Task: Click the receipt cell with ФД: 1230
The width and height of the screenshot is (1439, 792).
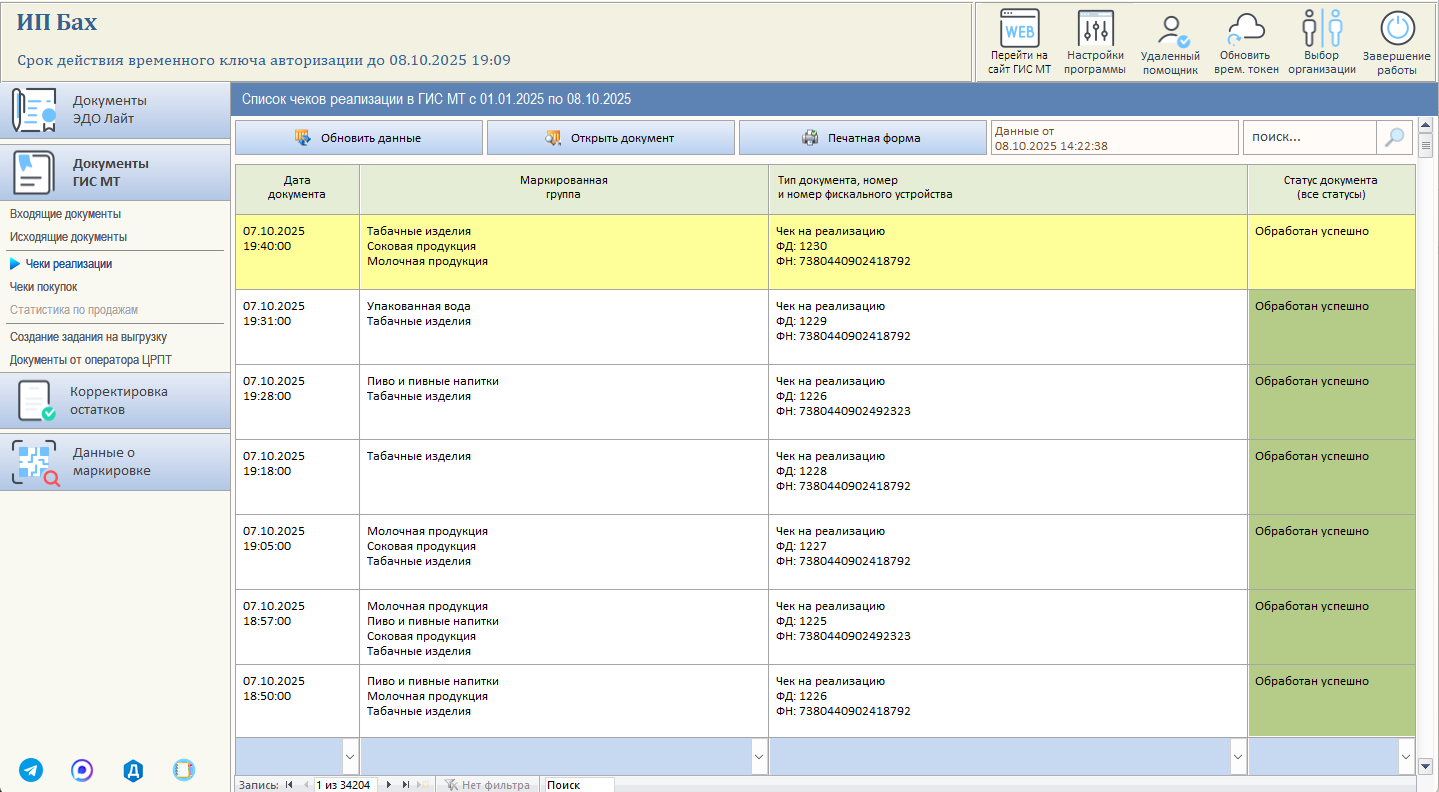Action: click(1008, 252)
